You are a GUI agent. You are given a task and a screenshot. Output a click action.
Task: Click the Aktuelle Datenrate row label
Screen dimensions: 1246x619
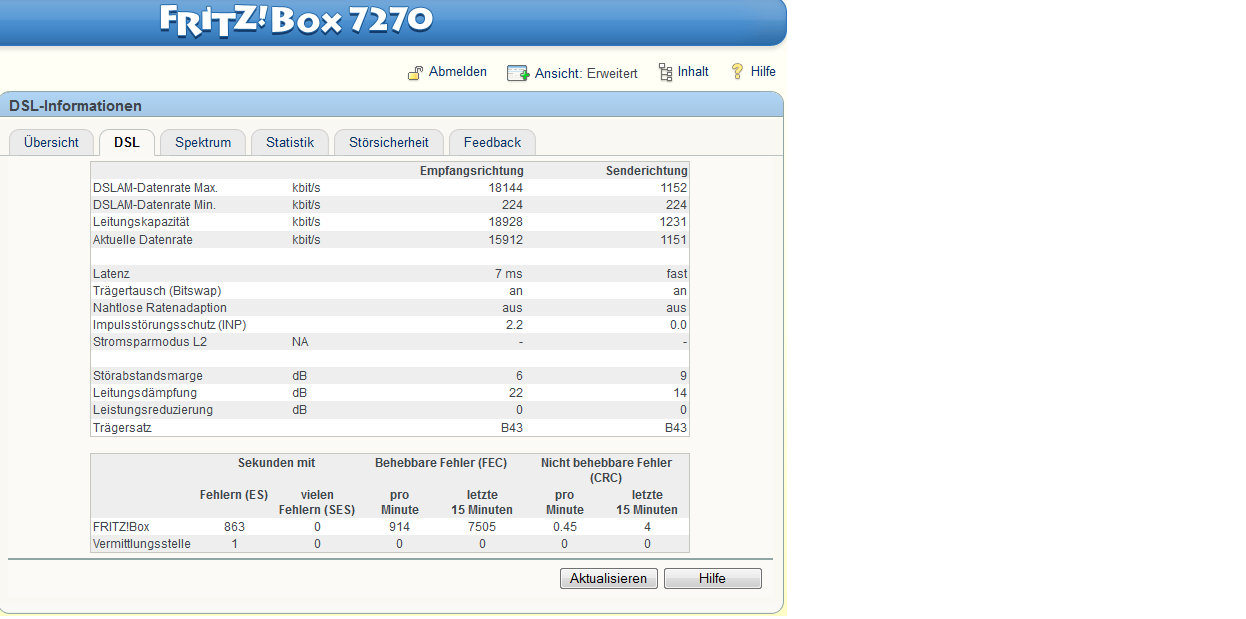[x=143, y=240]
